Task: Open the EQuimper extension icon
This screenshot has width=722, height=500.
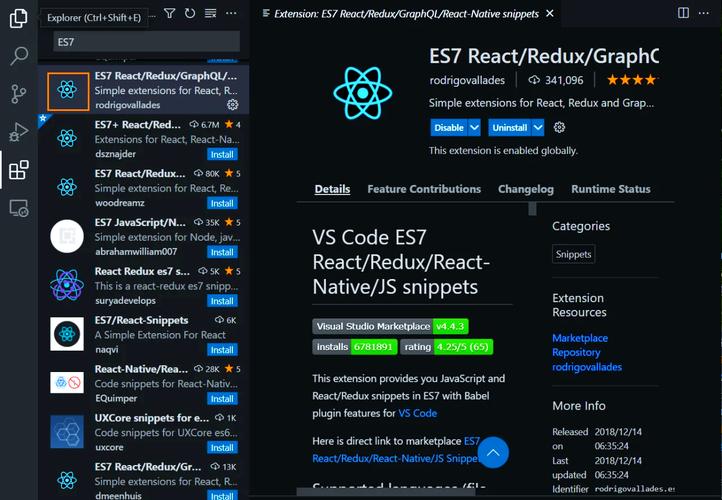Action: [67, 383]
